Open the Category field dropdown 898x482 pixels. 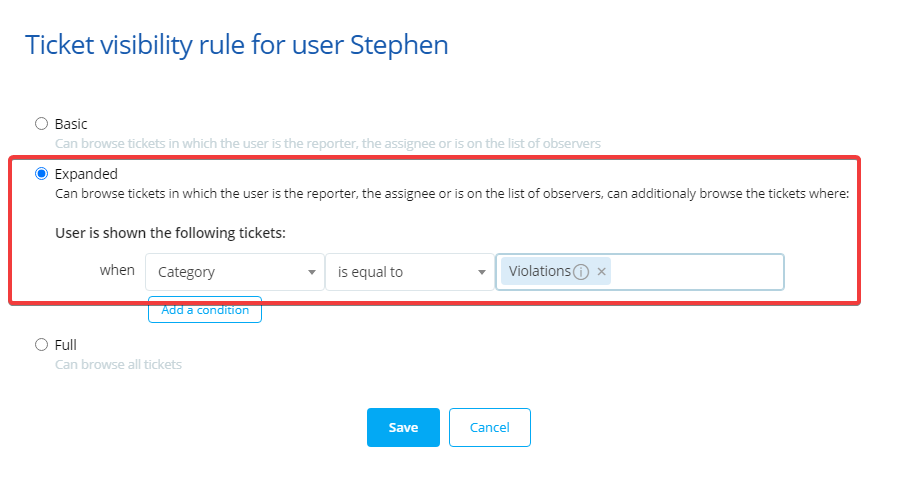tap(234, 272)
